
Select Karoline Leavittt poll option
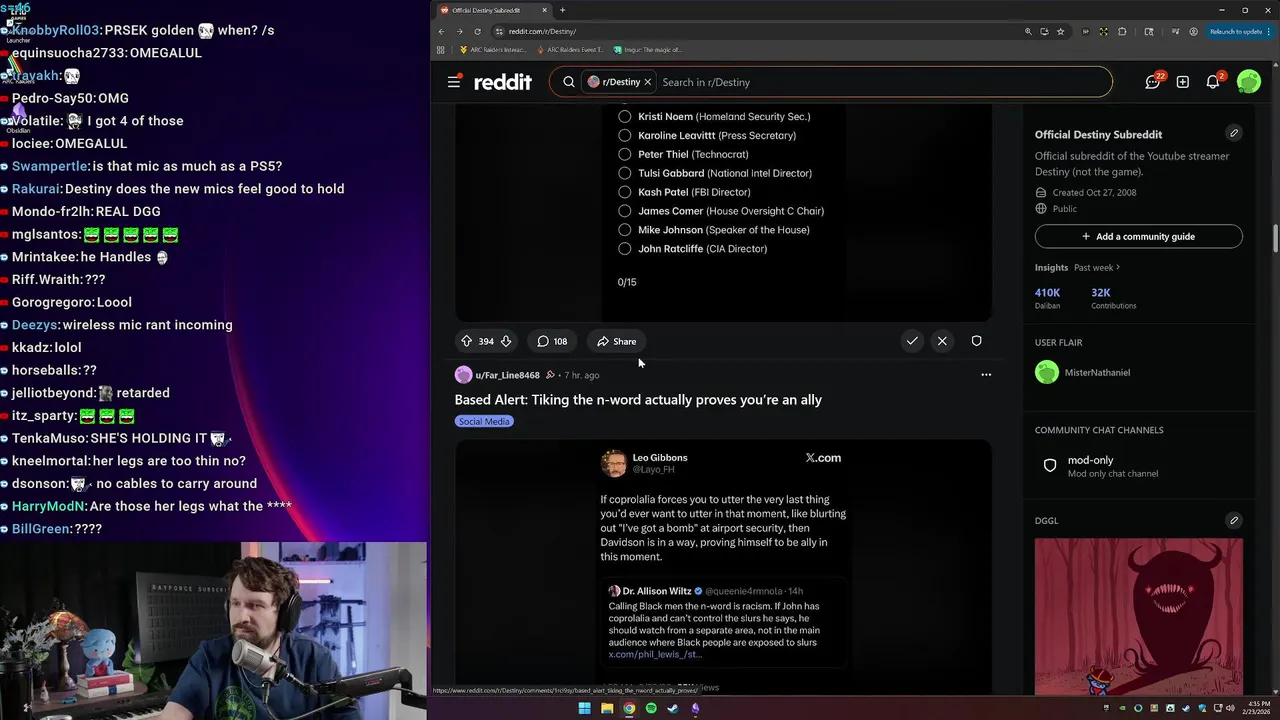624,136
